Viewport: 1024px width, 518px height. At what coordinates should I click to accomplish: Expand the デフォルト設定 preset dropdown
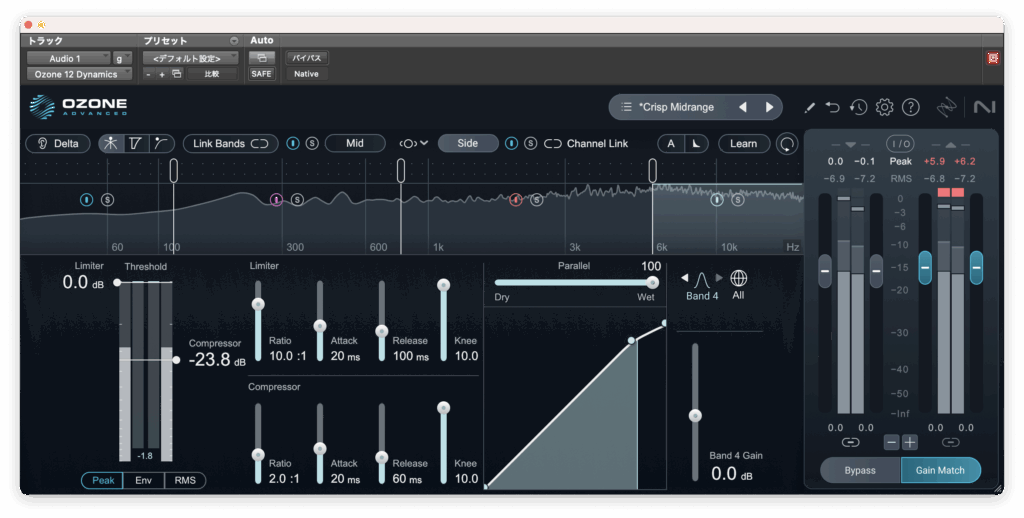tap(190, 59)
